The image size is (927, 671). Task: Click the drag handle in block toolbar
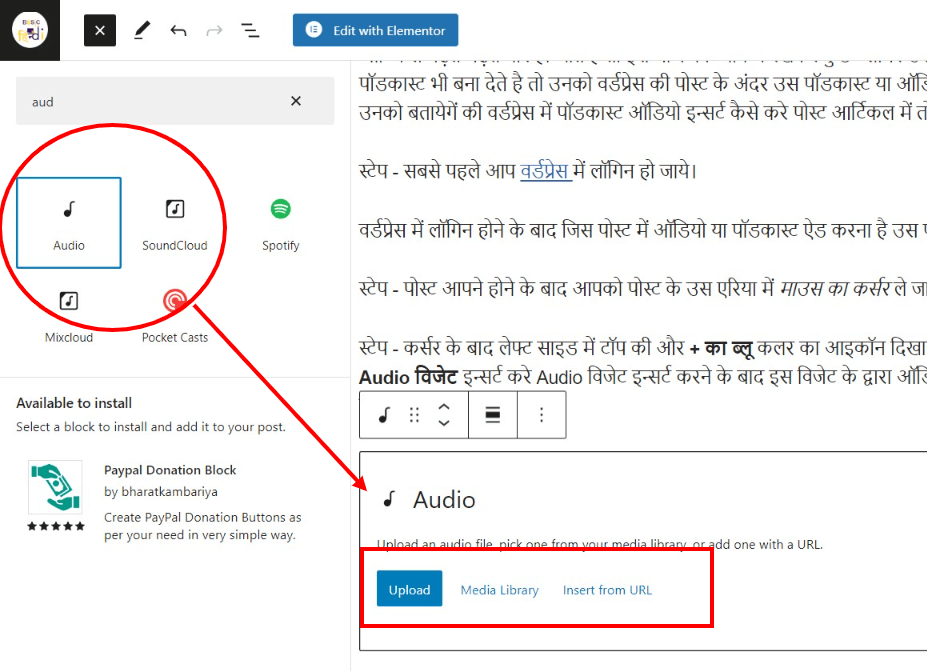(x=414, y=415)
